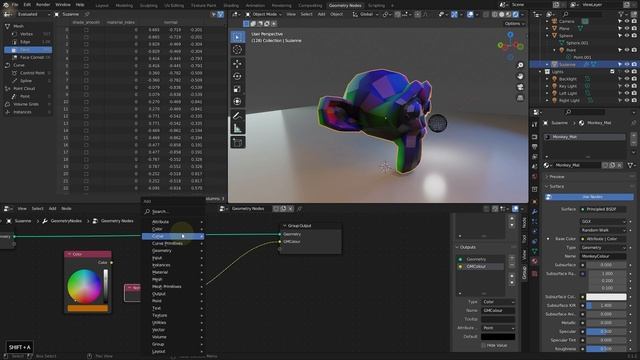Screen dimensions: 640x360
Task: Choose the Annotate tool in viewport toolbar
Action: [x=237, y=116]
